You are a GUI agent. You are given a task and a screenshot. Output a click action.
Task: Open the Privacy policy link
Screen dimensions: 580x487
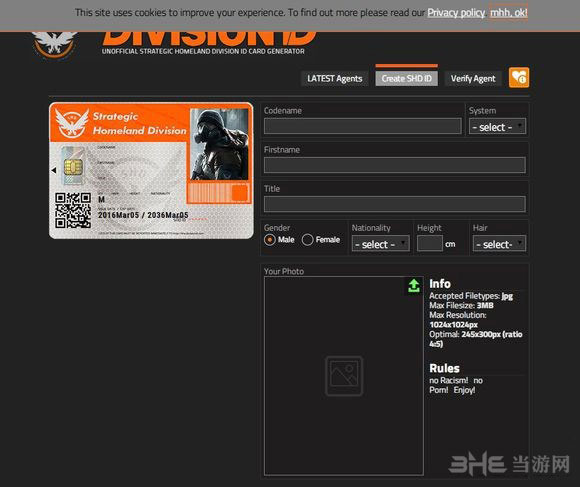(456, 13)
